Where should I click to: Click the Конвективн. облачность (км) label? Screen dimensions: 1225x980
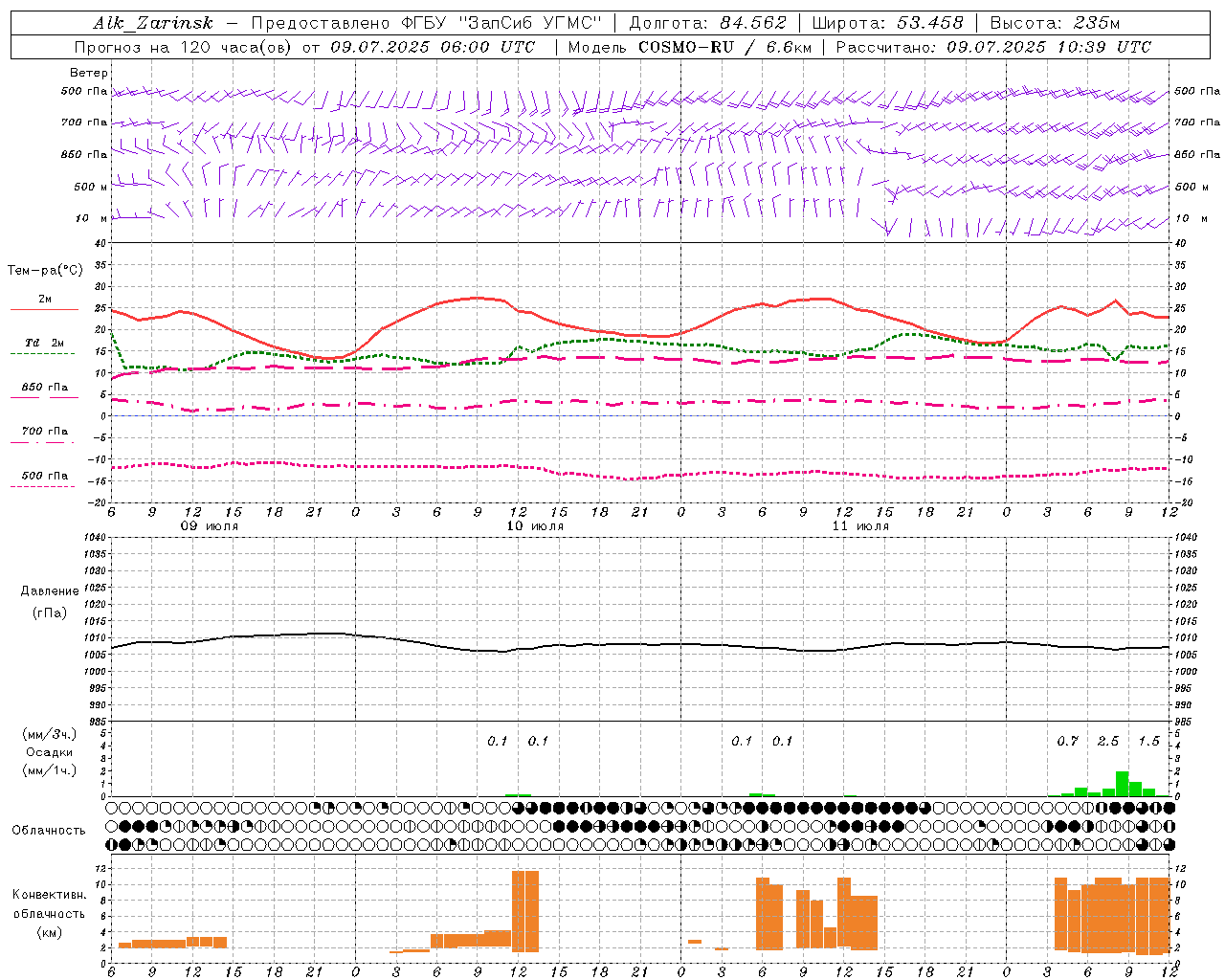click(49, 914)
